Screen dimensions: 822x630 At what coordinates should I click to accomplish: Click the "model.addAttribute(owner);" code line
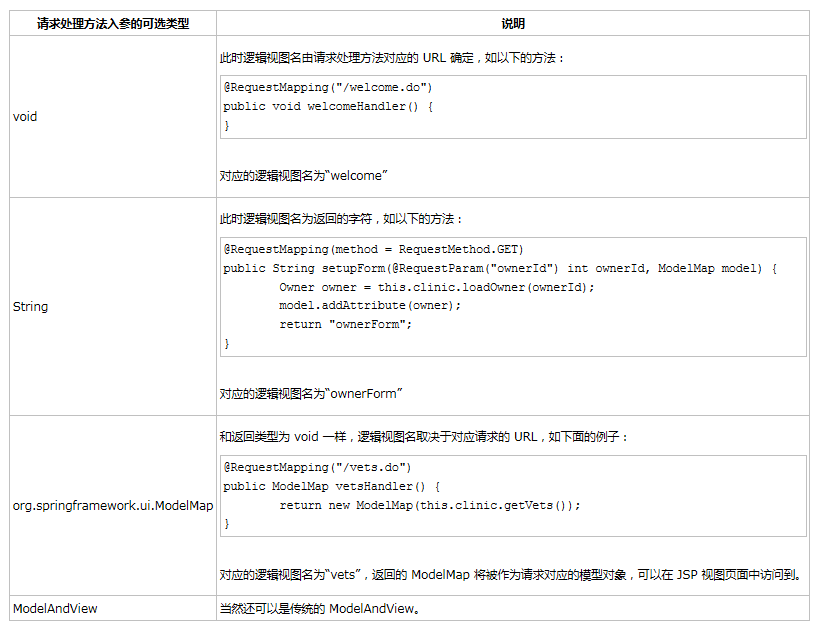pos(370,305)
